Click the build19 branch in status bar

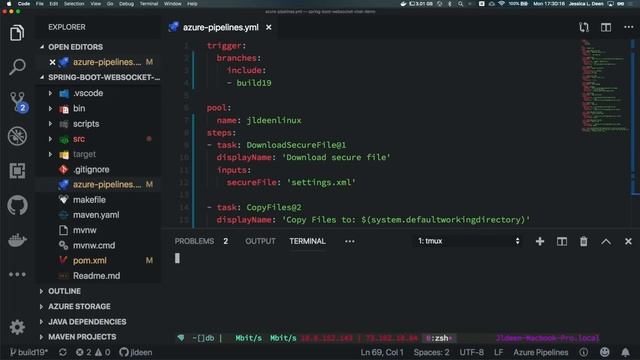point(29,352)
